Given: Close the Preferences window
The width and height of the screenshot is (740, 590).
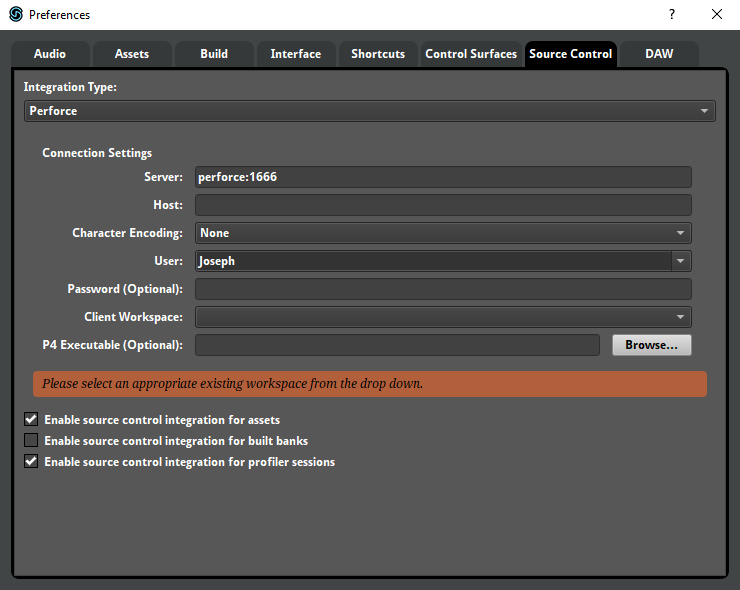Looking at the screenshot, I should click(716, 15).
